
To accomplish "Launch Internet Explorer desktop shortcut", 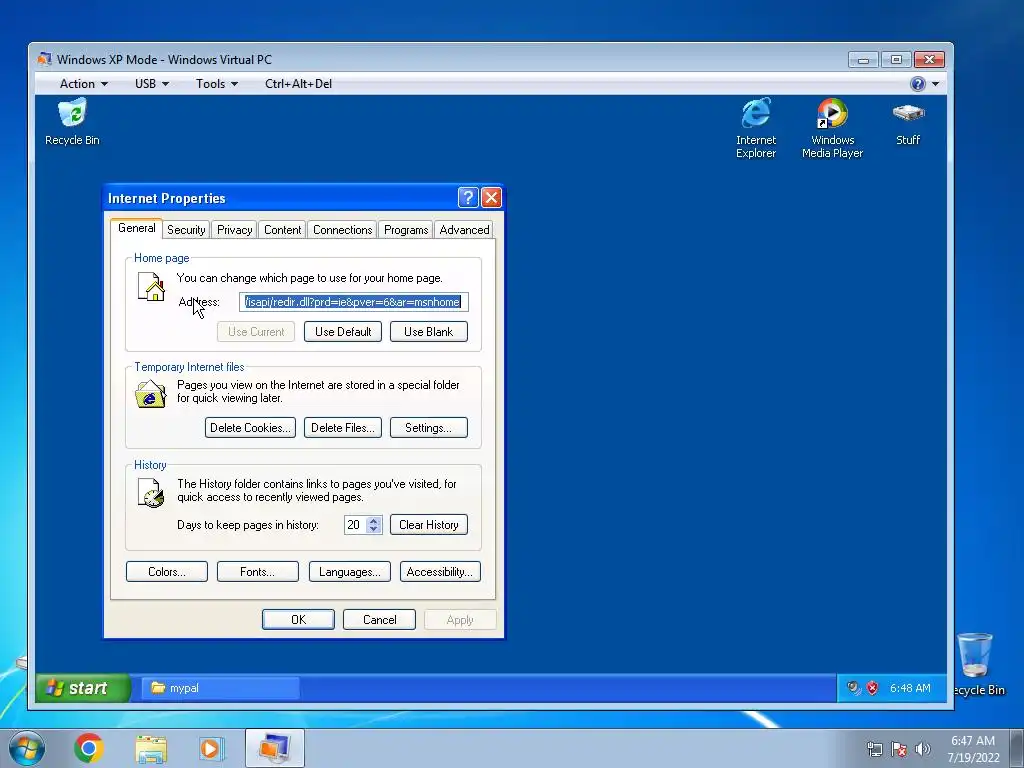I will pyautogui.click(x=756, y=128).
